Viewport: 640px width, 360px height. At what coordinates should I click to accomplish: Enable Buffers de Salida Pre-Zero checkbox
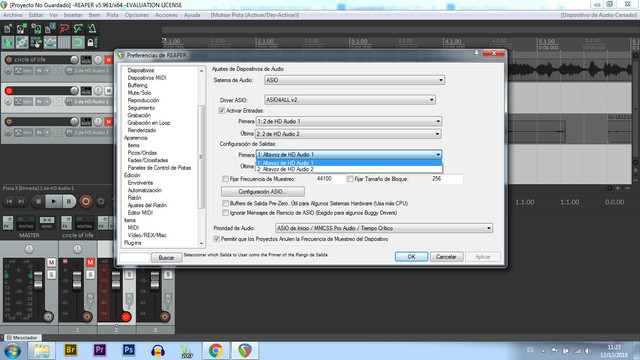(x=225, y=203)
